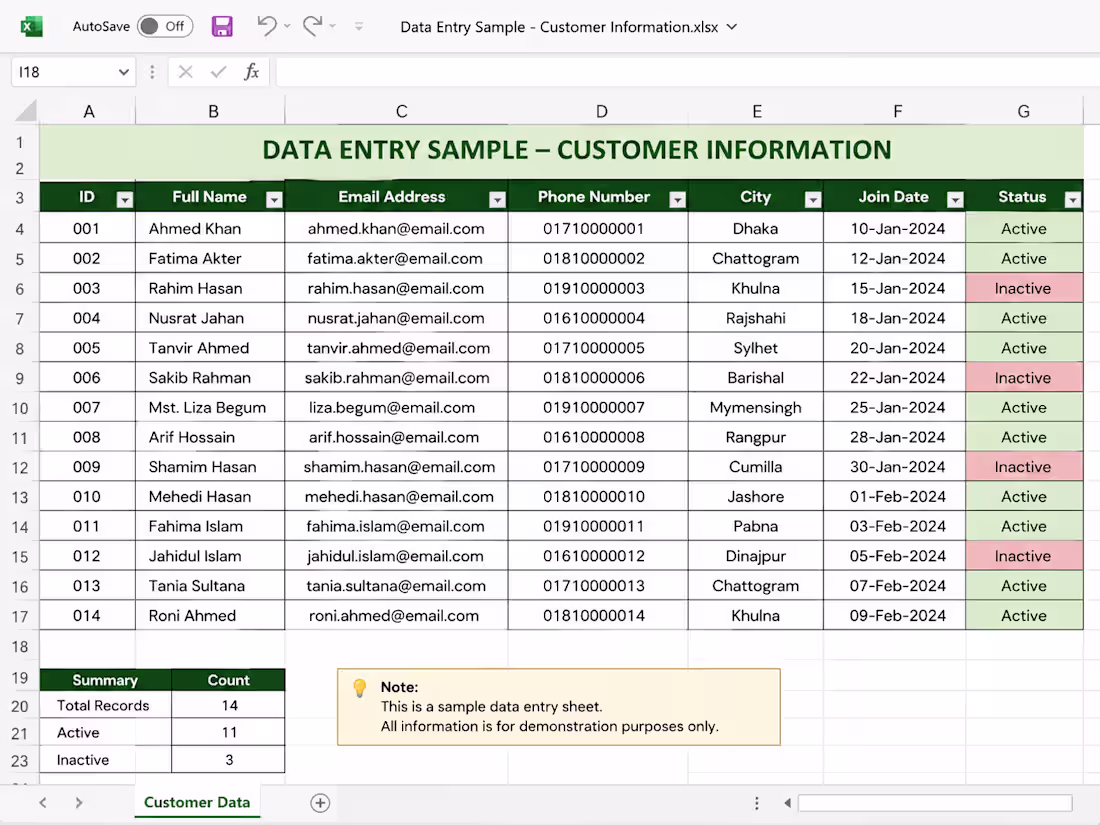Select phone number 01910000003 cell
The width and height of the screenshot is (1100, 825).
(598, 288)
